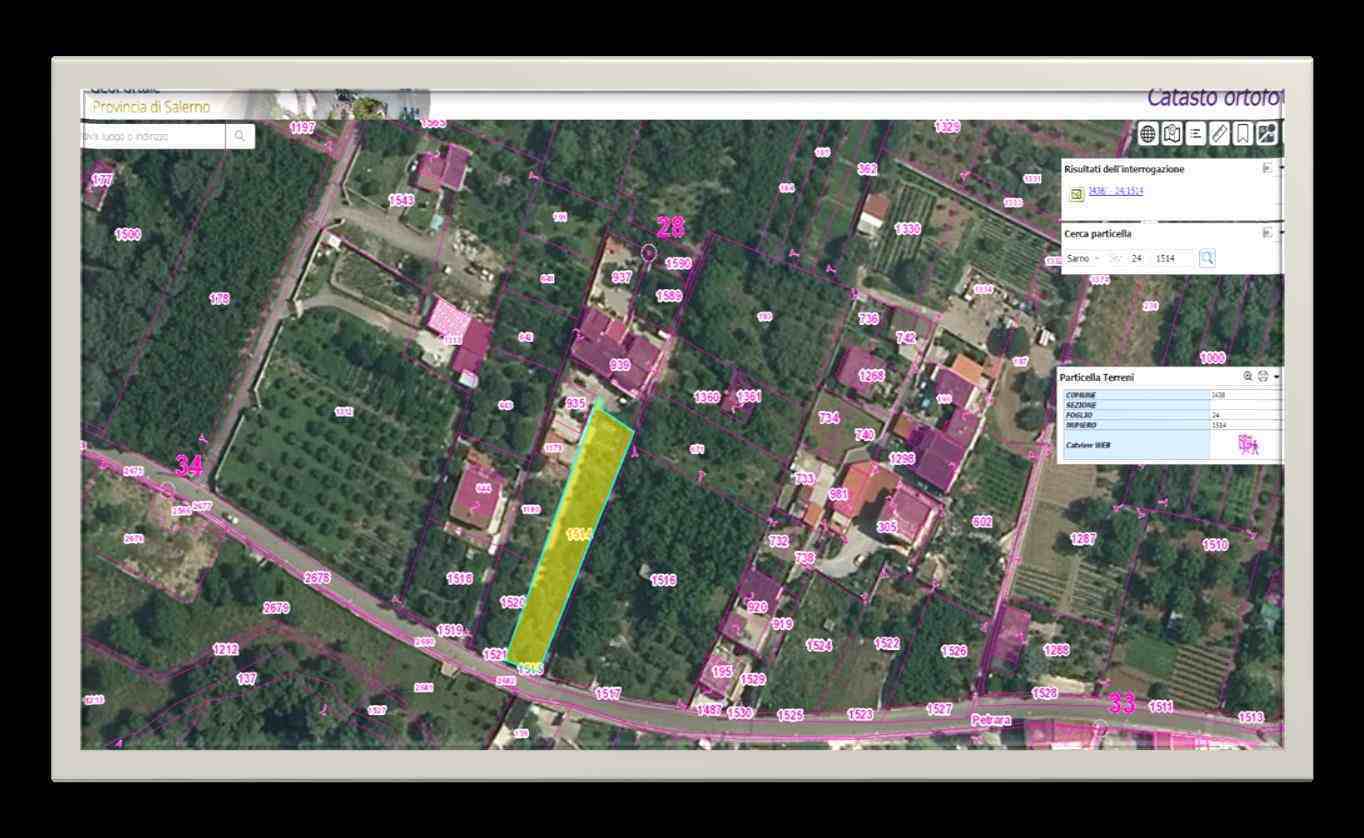Expand the Particella Terreni panel menu arrow
Image resolution: width=1364 pixels, height=838 pixels.
(1277, 377)
